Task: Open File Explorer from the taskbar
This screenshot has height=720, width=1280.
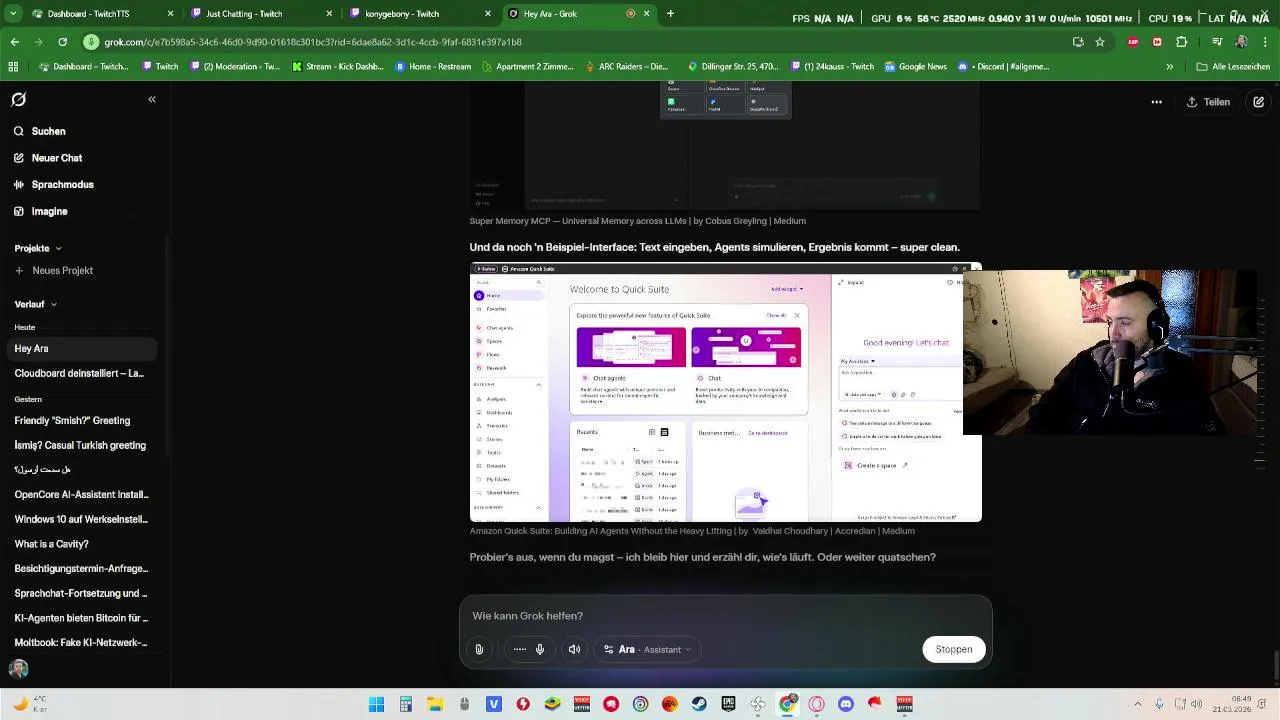Action: (x=435, y=704)
